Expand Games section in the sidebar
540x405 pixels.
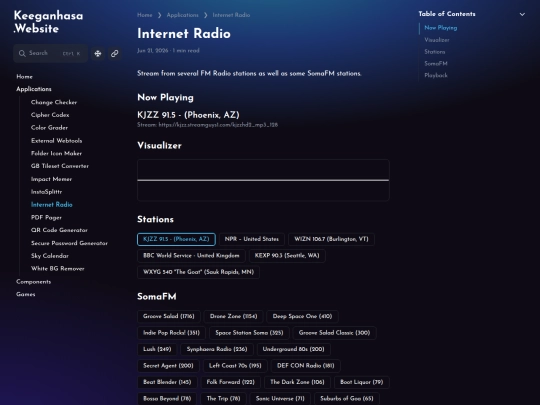25,294
